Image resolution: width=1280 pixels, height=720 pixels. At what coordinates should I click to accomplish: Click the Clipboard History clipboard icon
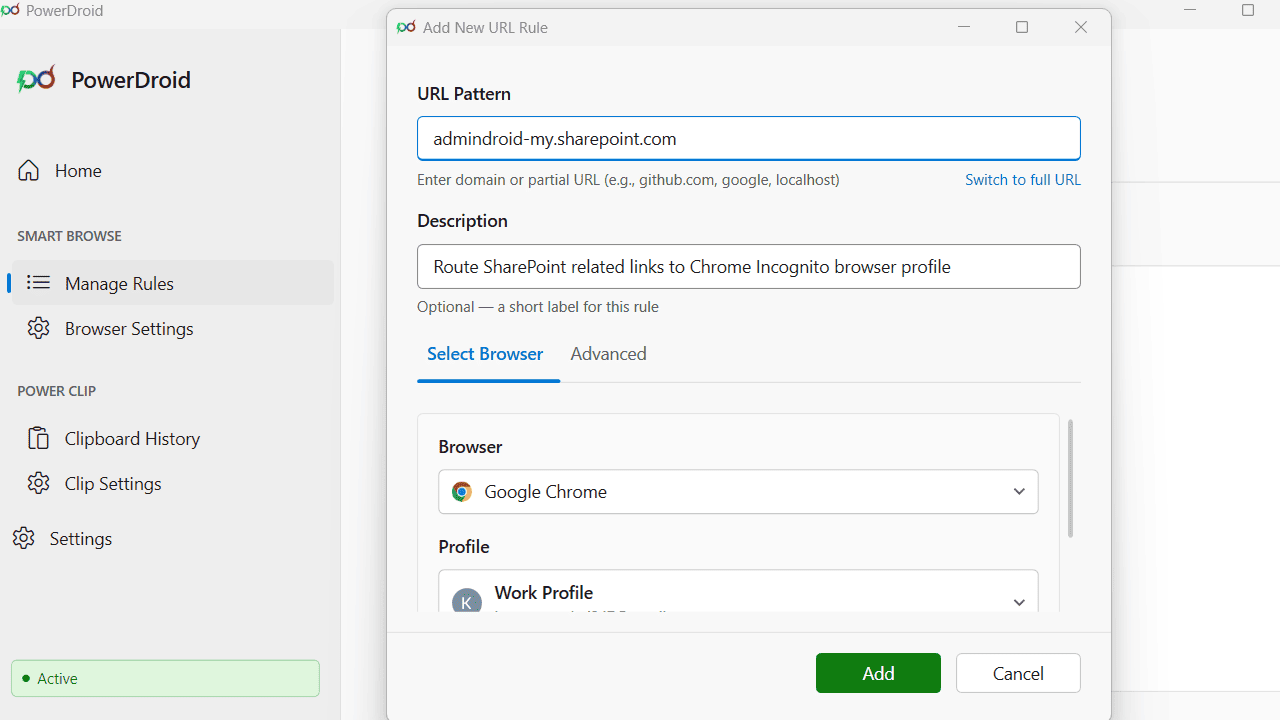(39, 438)
